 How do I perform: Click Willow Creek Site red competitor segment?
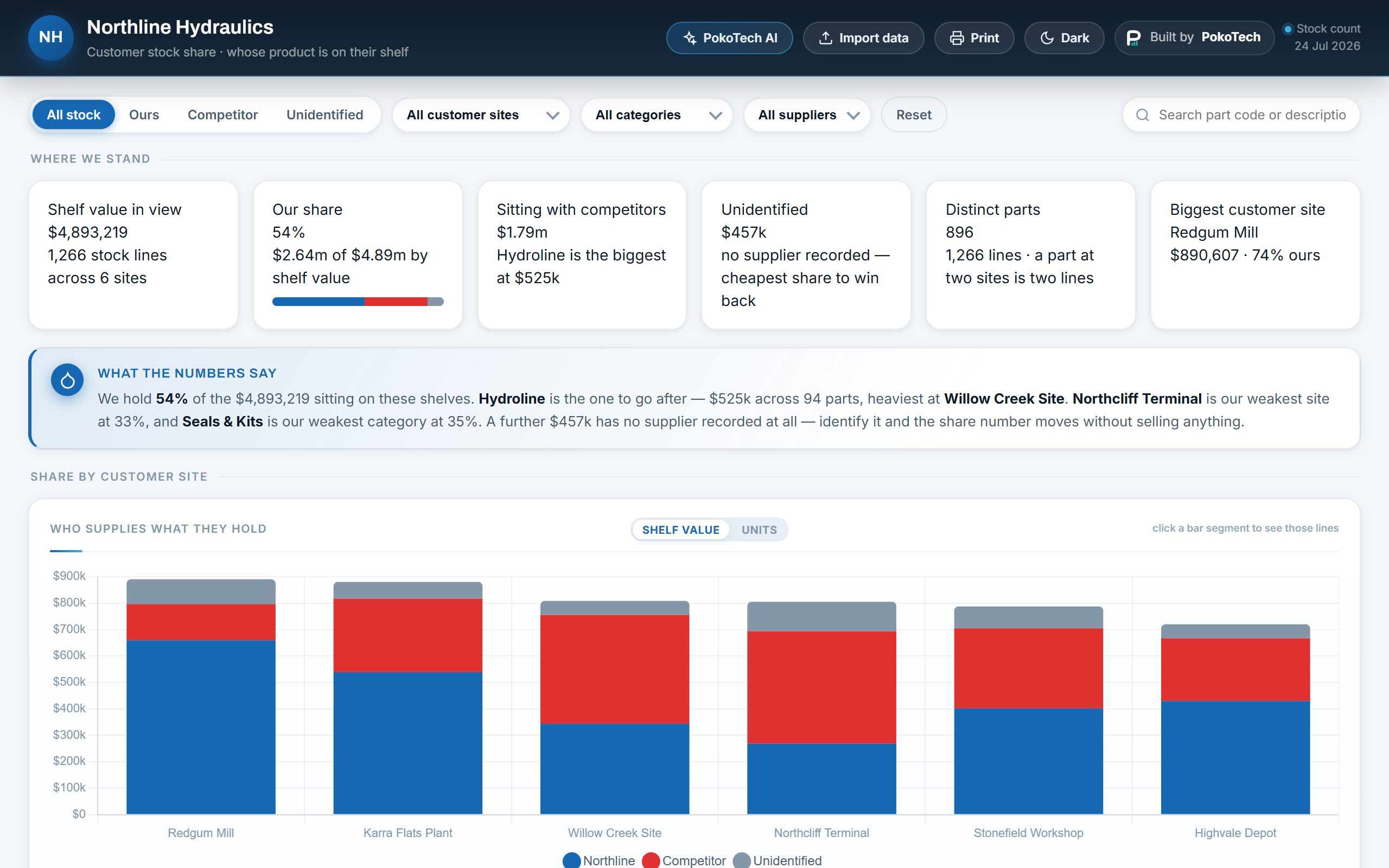(x=615, y=669)
